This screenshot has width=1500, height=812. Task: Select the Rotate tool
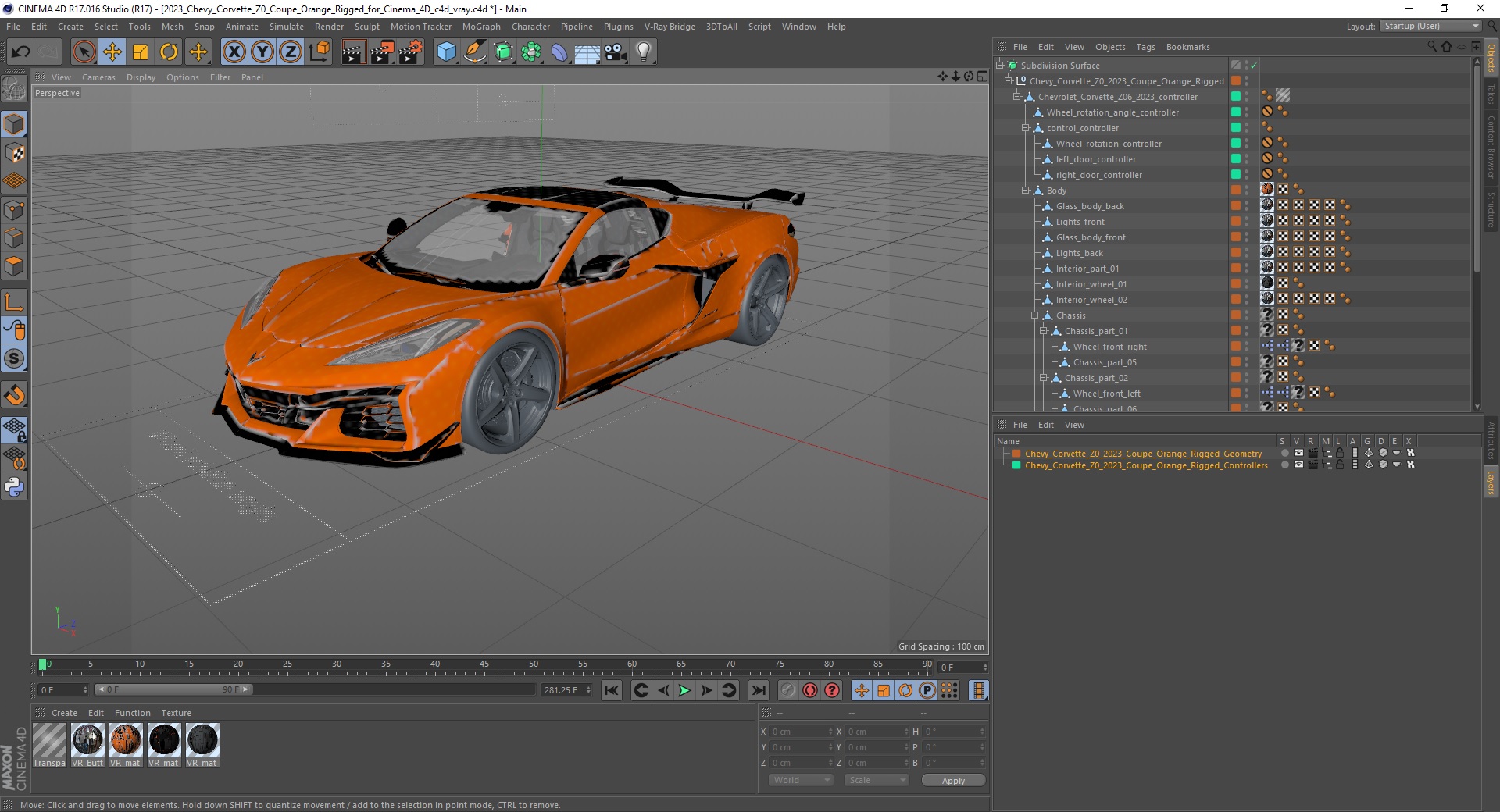(169, 52)
